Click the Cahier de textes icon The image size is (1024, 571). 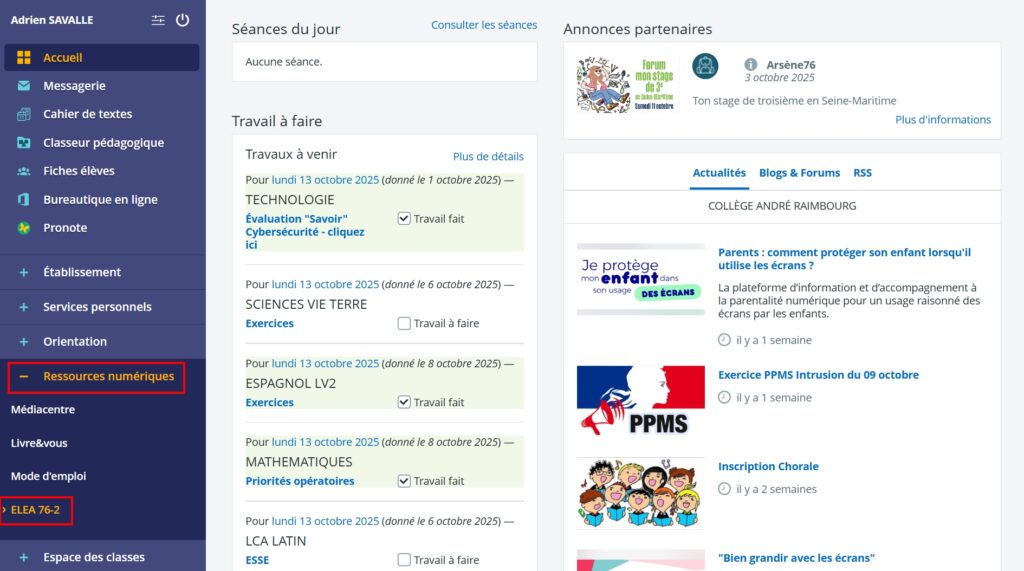24,114
